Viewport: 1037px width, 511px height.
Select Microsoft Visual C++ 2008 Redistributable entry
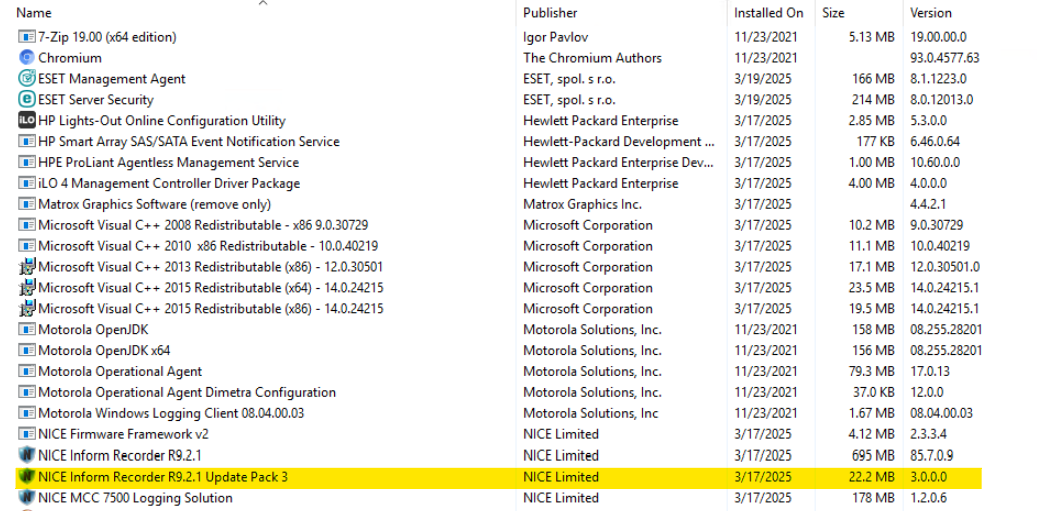pos(204,225)
